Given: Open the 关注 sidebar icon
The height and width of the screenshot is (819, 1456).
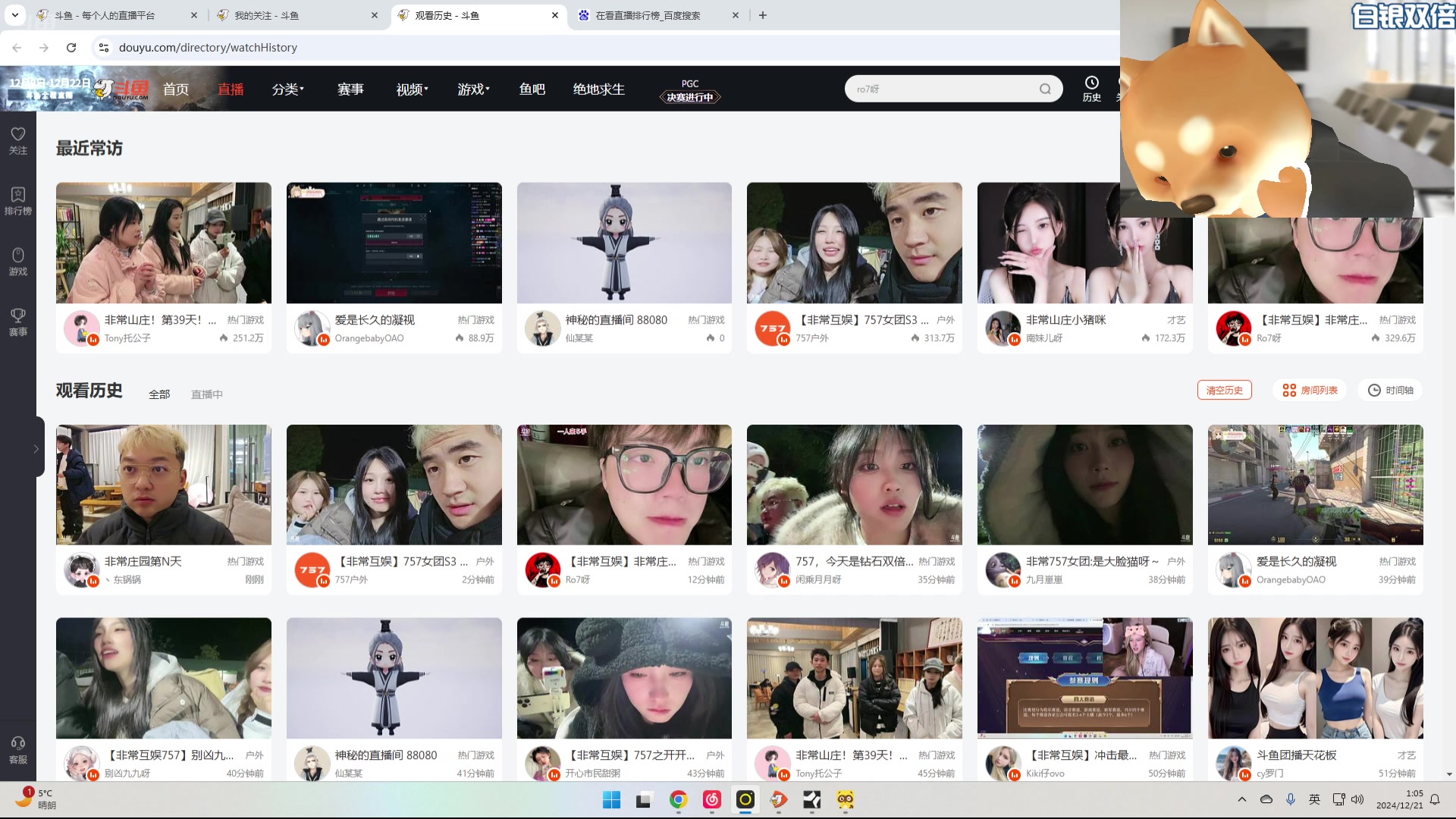Looking at the screenshot, I should [x=18, y=140].
